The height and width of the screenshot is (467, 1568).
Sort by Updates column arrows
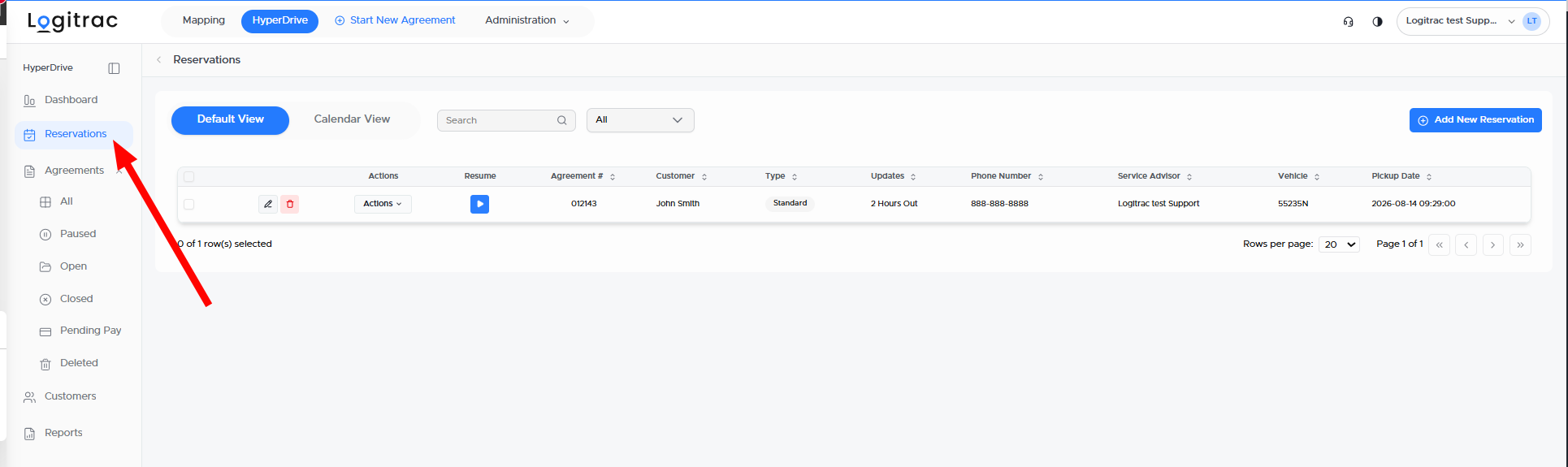coord(913,176)
